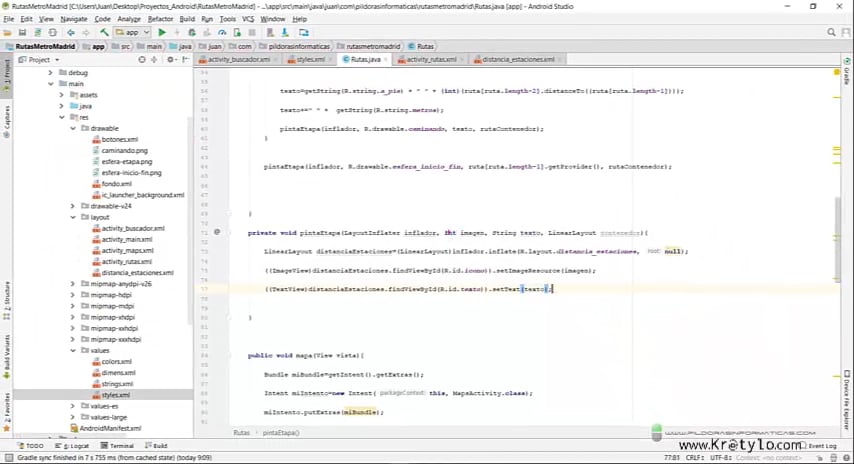Viewport: 854px width, 464px height.
Task: Open the Structure side tool window
Action: tap(7, 301)
